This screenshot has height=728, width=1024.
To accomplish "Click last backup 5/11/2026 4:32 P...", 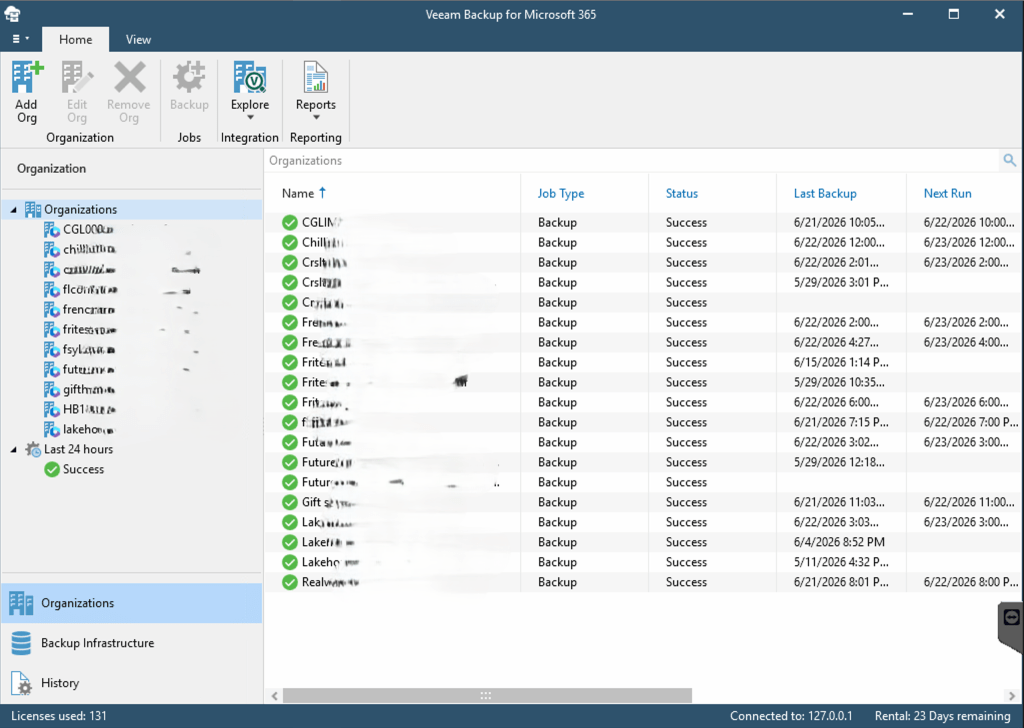I will (x=841, y=562).
